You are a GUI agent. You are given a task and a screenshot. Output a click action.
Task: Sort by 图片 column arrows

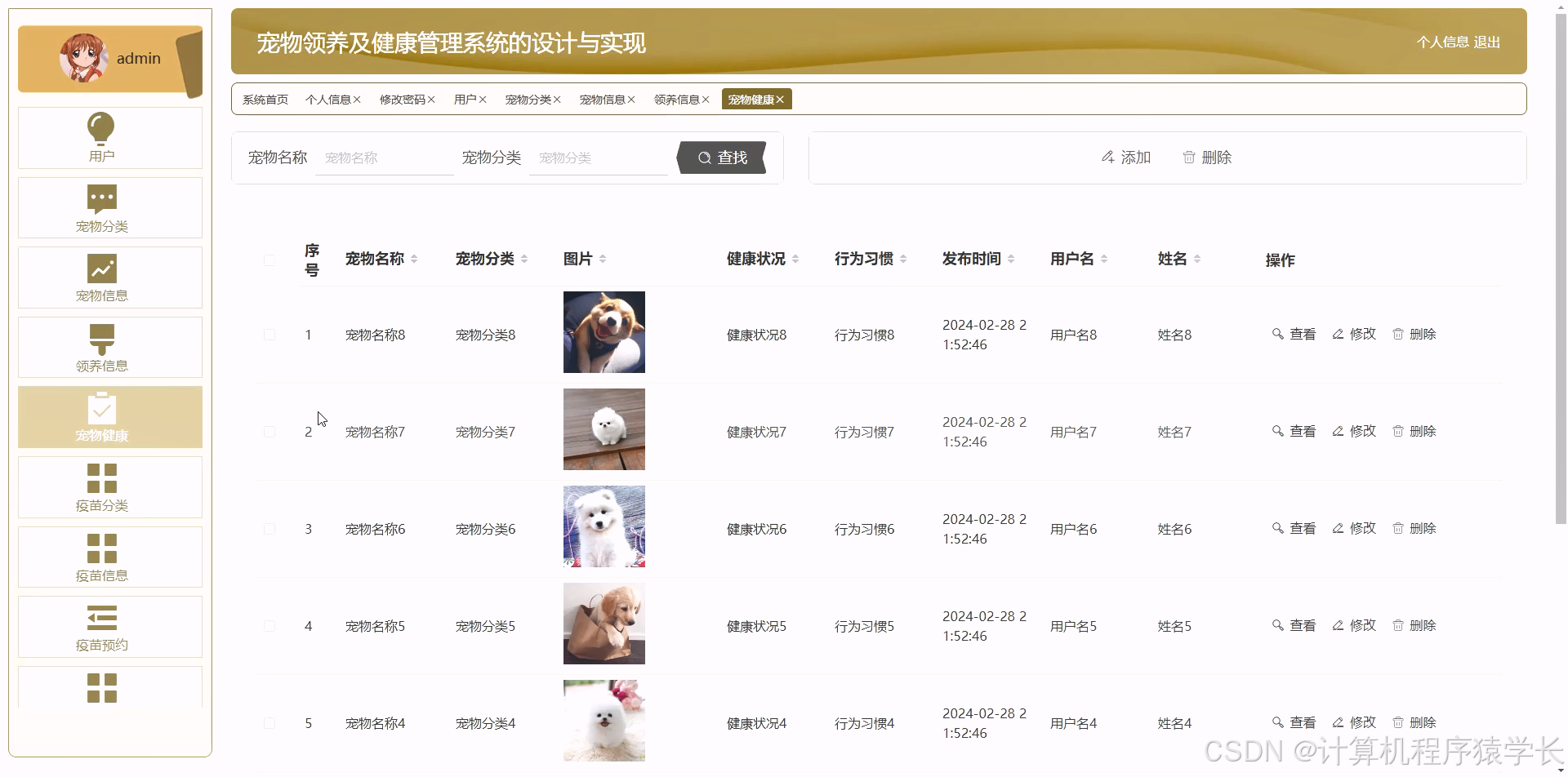603,259
